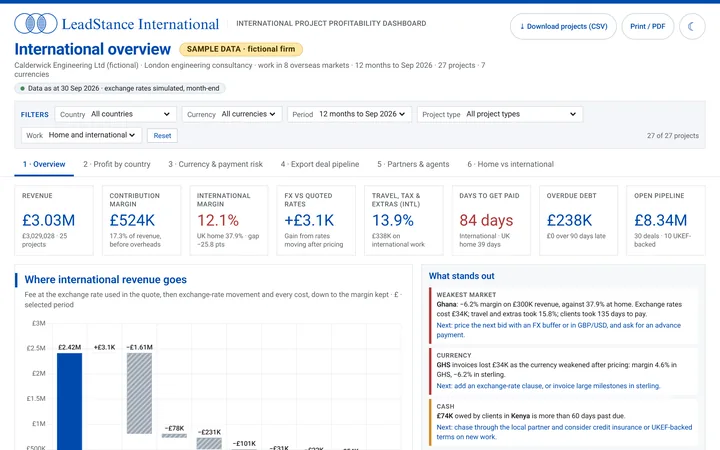This screenshot has height=450, width=720.
Task: Click the Ghana next-step advice link
Action: 558,330
